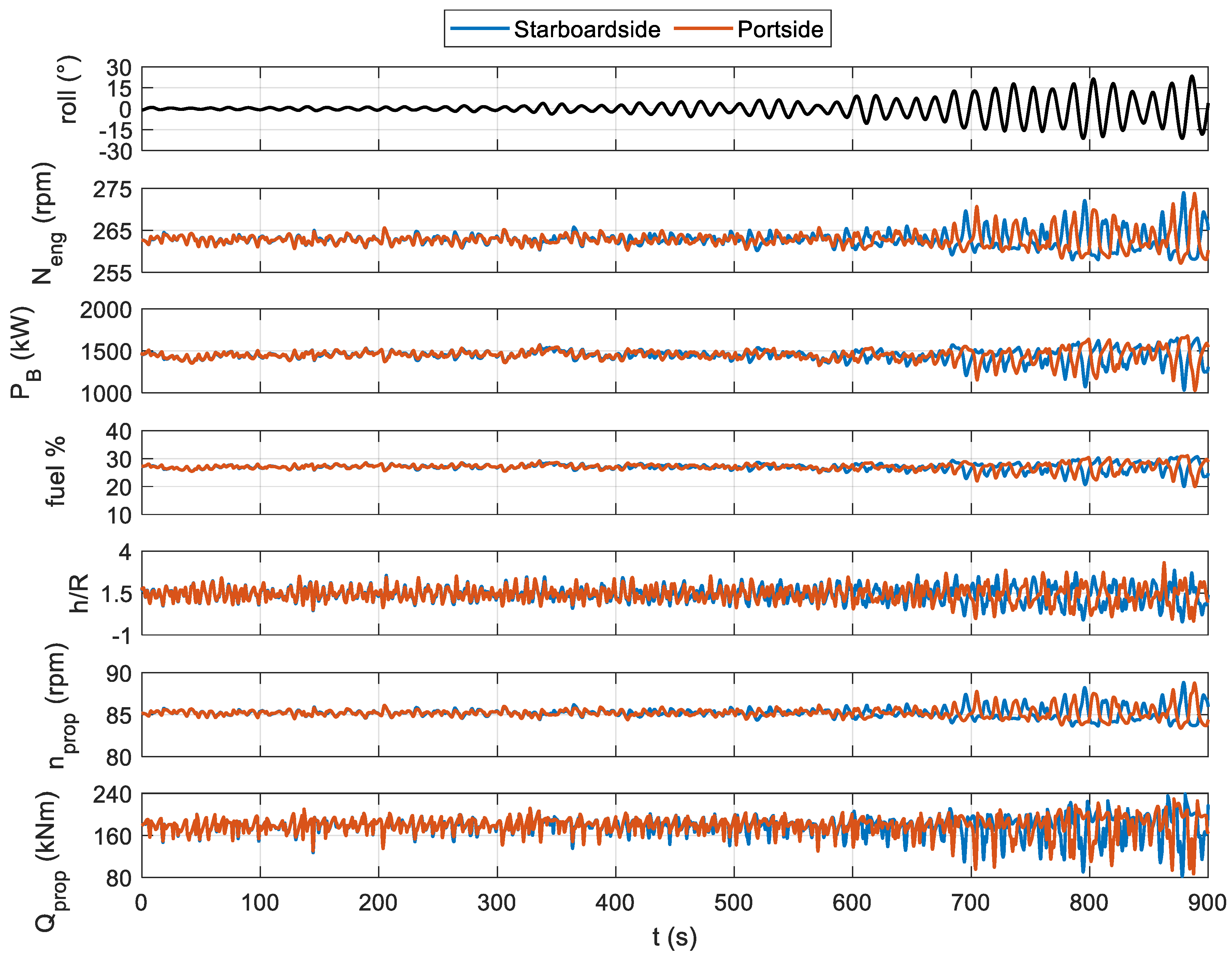
Task: Click the h/R axis label
Action: coord(79,593)
